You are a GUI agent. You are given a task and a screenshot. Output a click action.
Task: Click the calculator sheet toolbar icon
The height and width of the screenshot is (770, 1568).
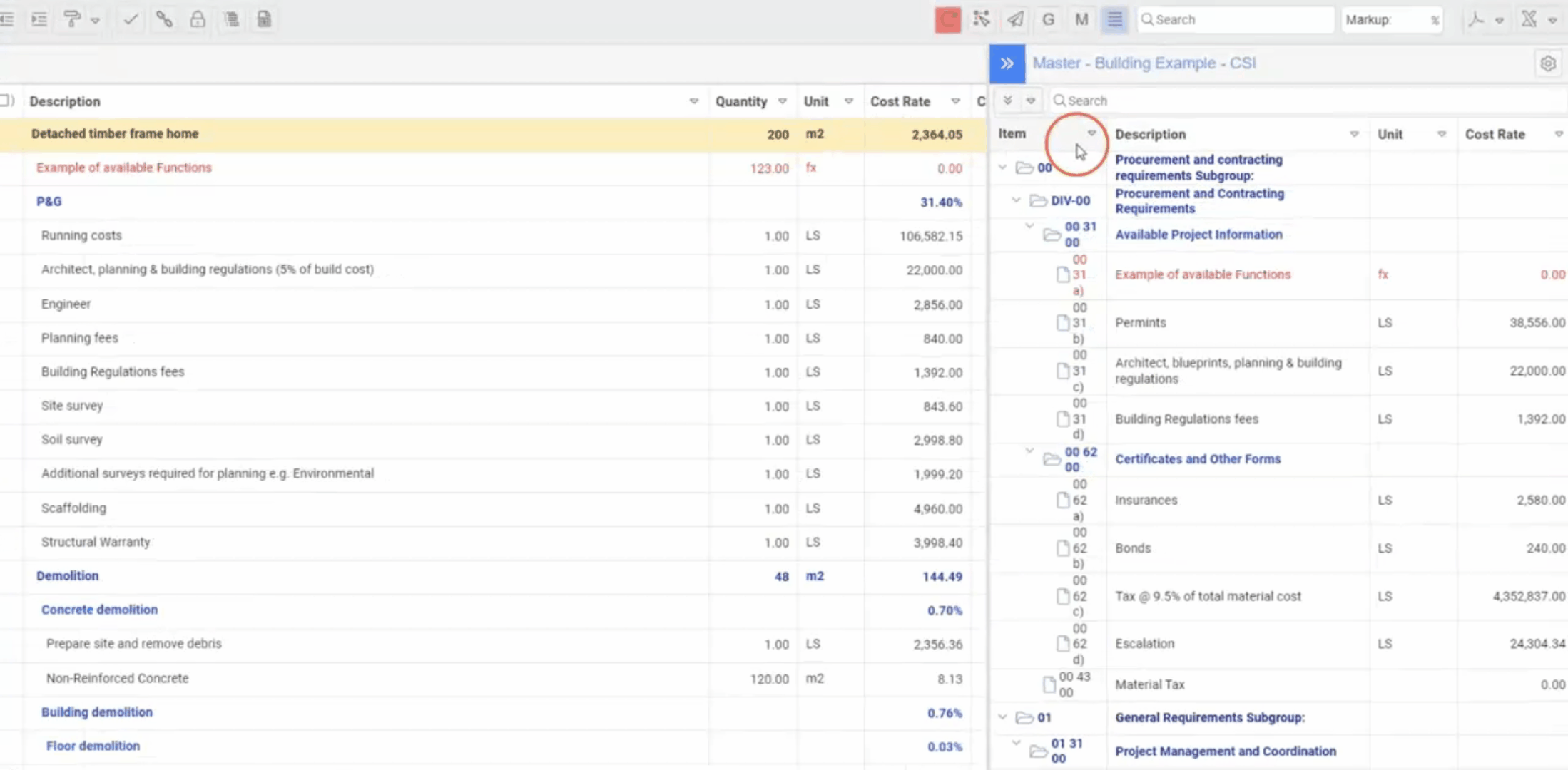(x=264, y=19)
